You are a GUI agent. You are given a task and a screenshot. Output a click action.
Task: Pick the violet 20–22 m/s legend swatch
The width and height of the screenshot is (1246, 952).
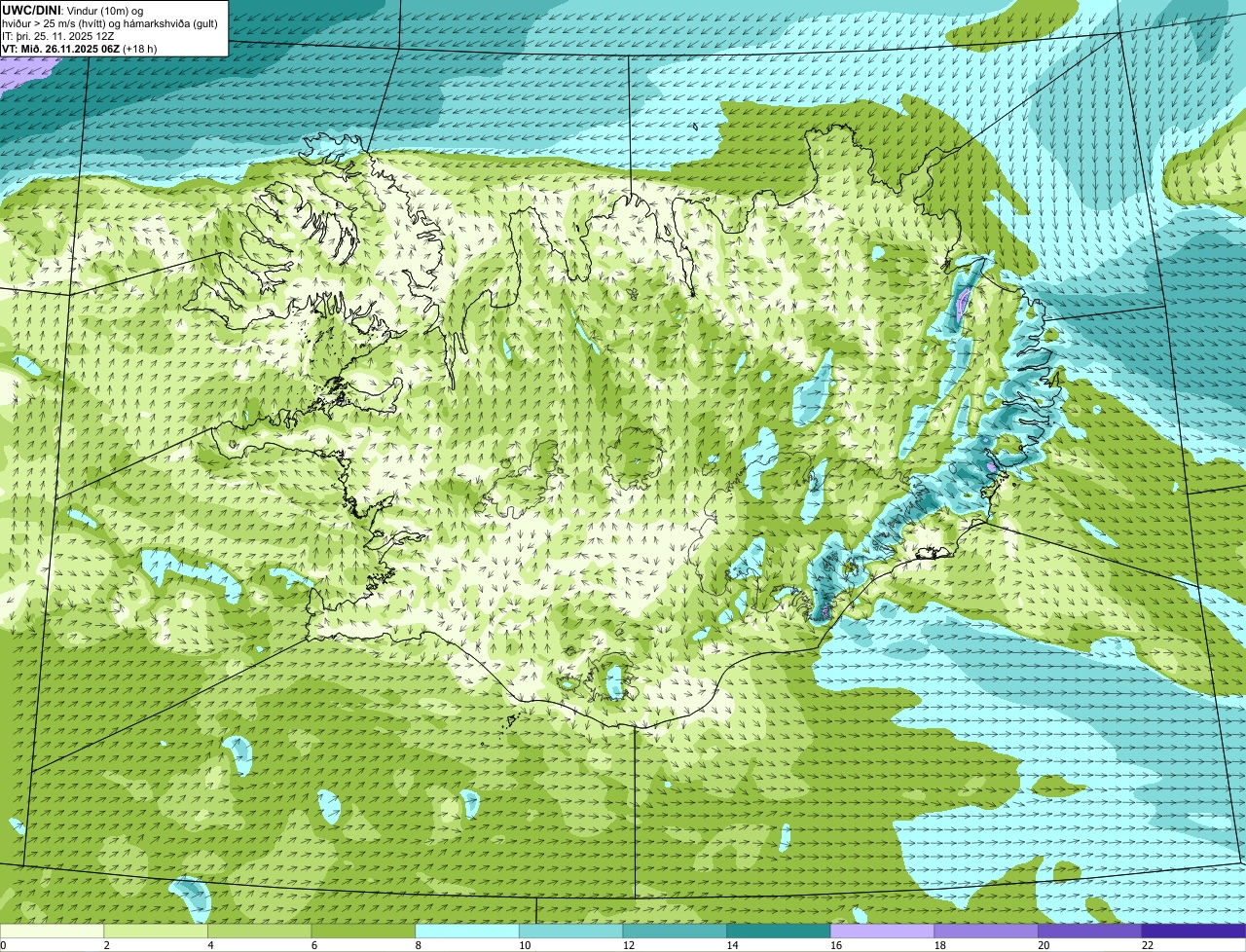[1090, 931]
